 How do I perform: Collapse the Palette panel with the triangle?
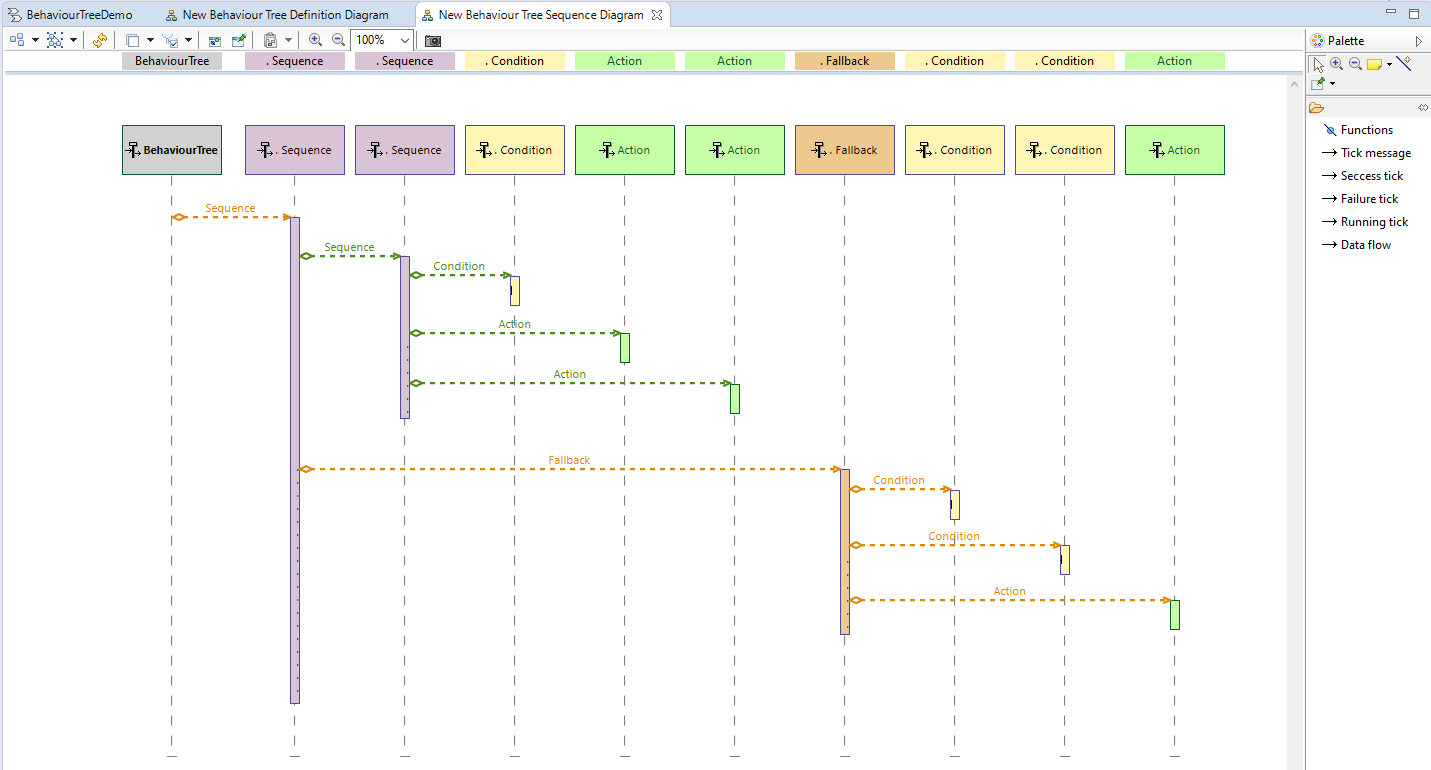[x=1418, y=41]
